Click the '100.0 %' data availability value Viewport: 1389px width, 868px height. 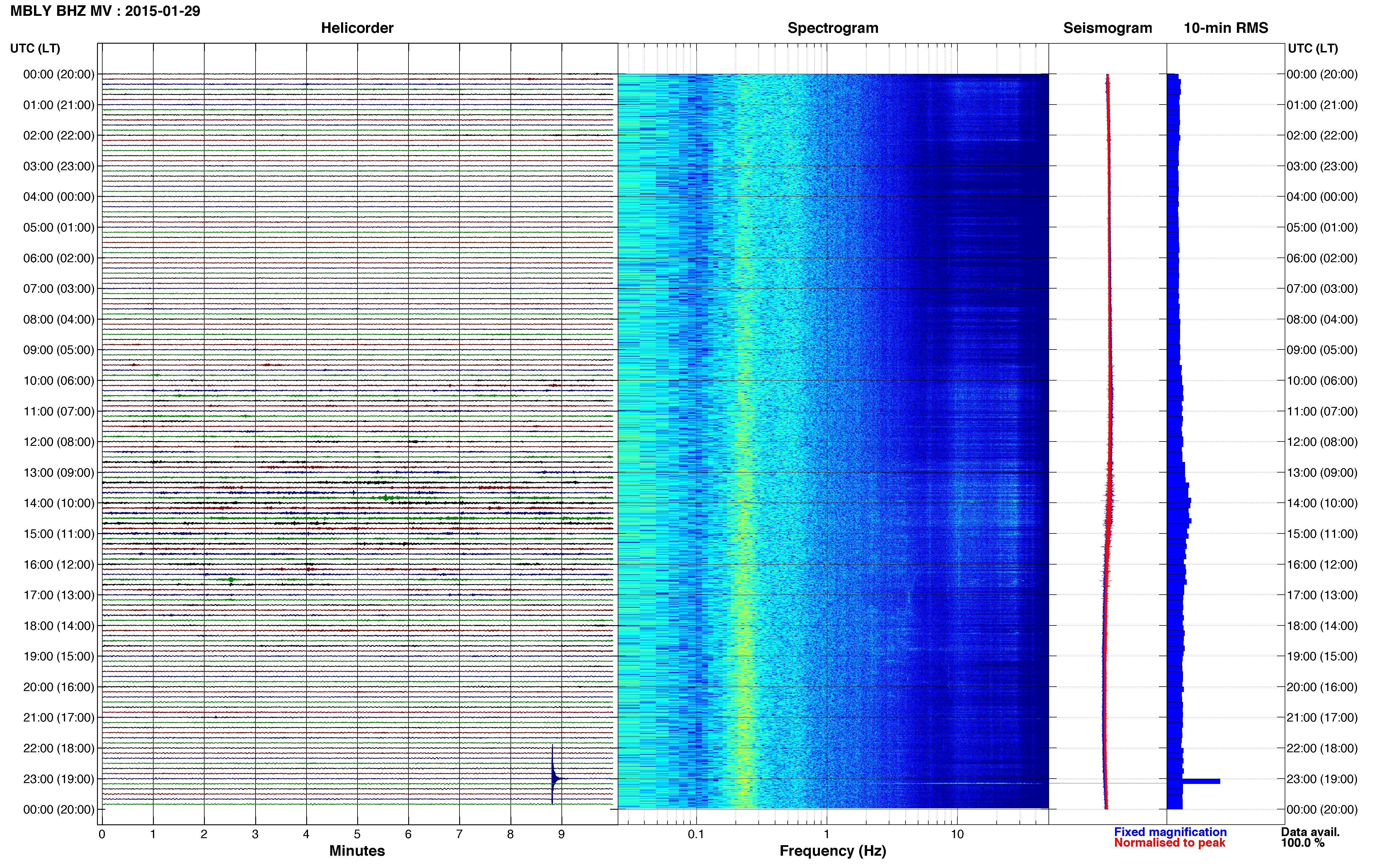click(1303, 843)
